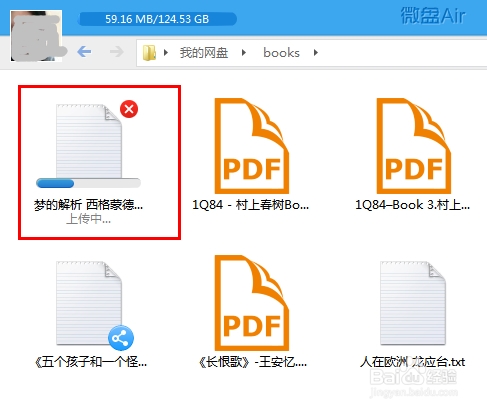The height and width of the screenshot is (410, 487).
Task: Select the 1Q84–Book 3.村上... PDF icon
Action: pos(414,146)
